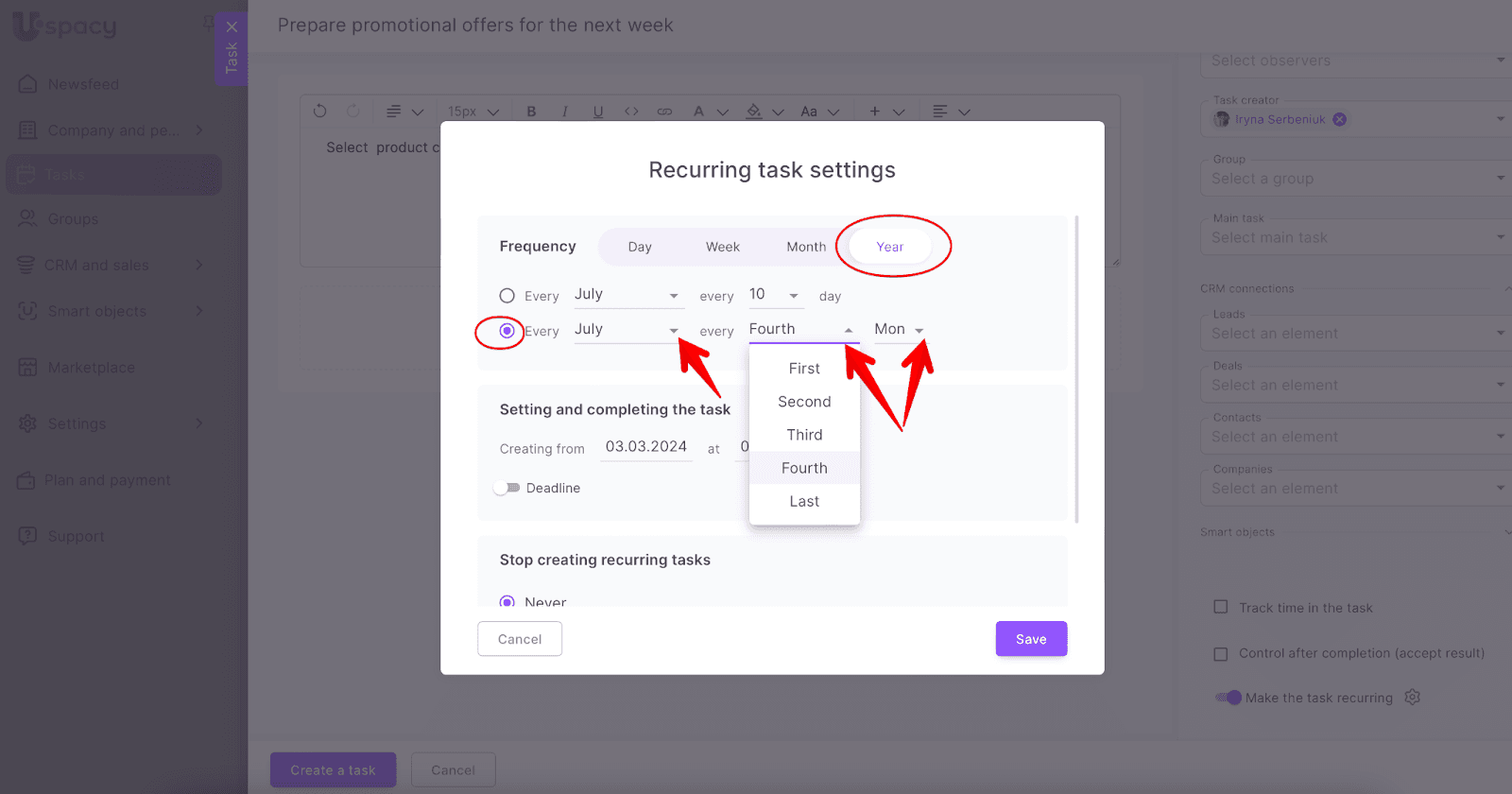Click the underline formatting icon

point(597,112)
